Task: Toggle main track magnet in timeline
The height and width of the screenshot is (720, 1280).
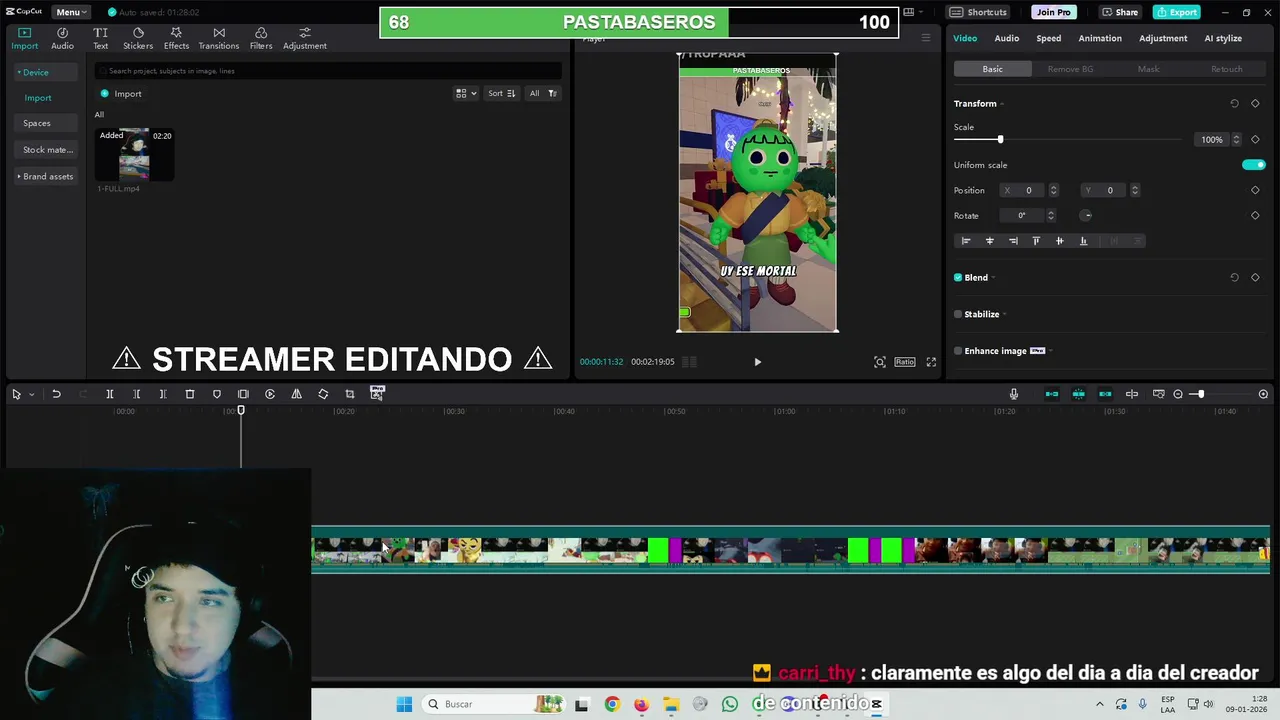Action: [x=1052, y=394]
